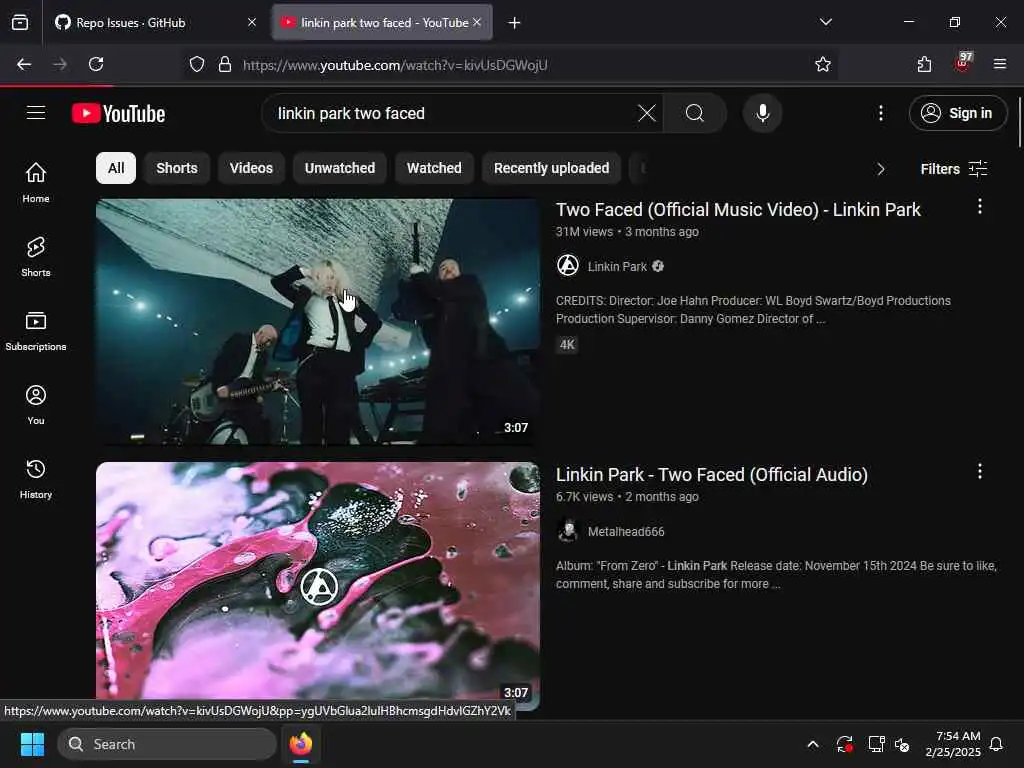Select the All filter chip
Screen dimensions: 1024x768
116,168
